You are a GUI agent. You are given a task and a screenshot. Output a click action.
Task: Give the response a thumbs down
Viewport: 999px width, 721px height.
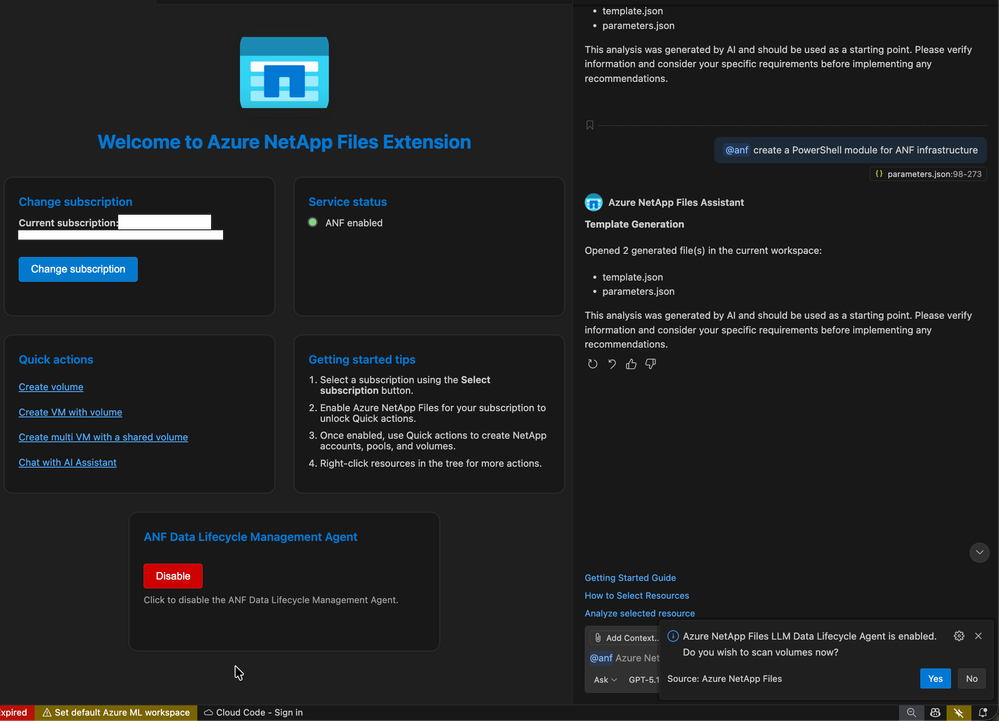point(650,364)
